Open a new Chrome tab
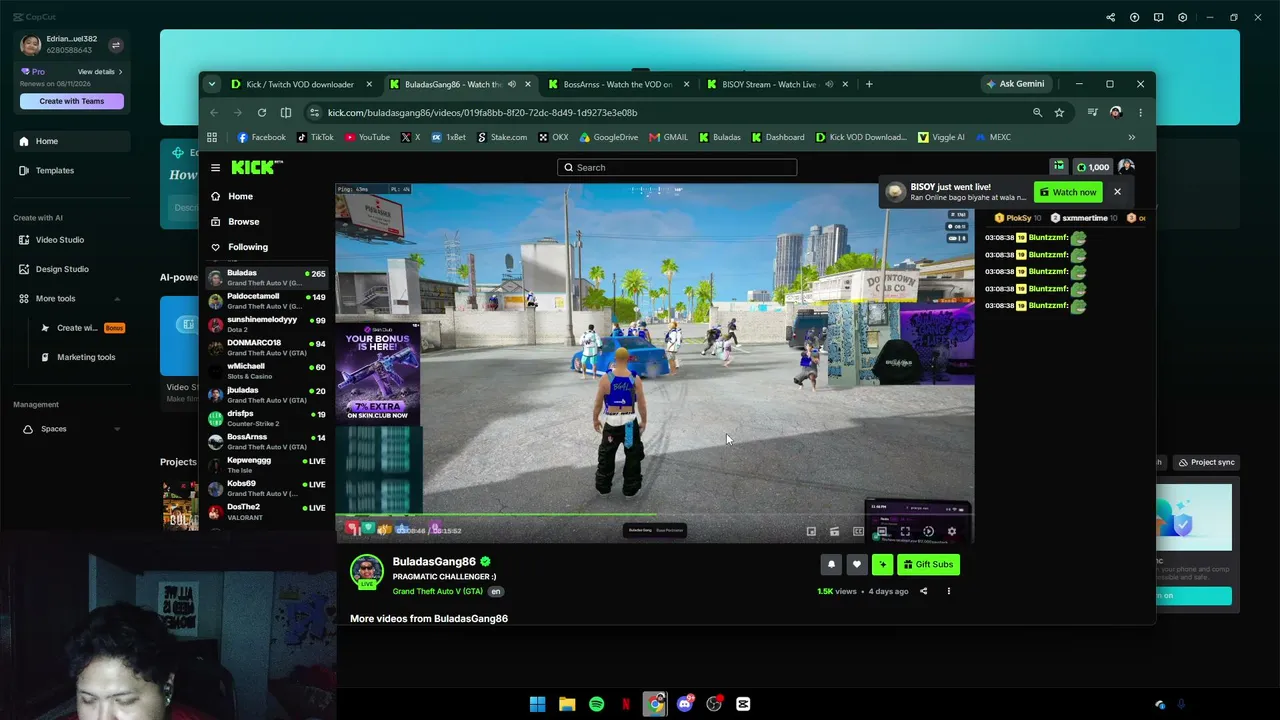 tap(869, 84)
